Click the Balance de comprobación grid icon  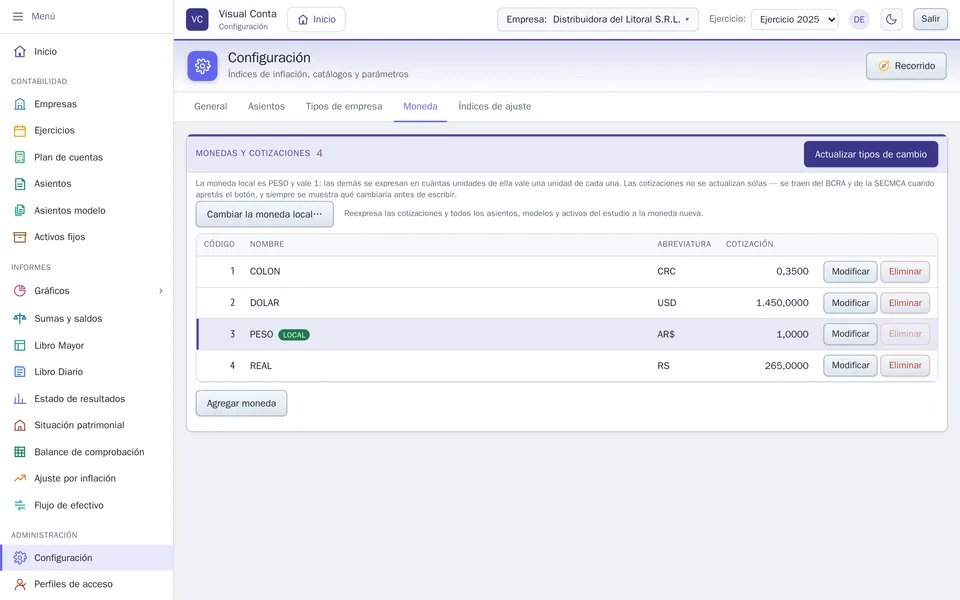[x=20, y=452]
